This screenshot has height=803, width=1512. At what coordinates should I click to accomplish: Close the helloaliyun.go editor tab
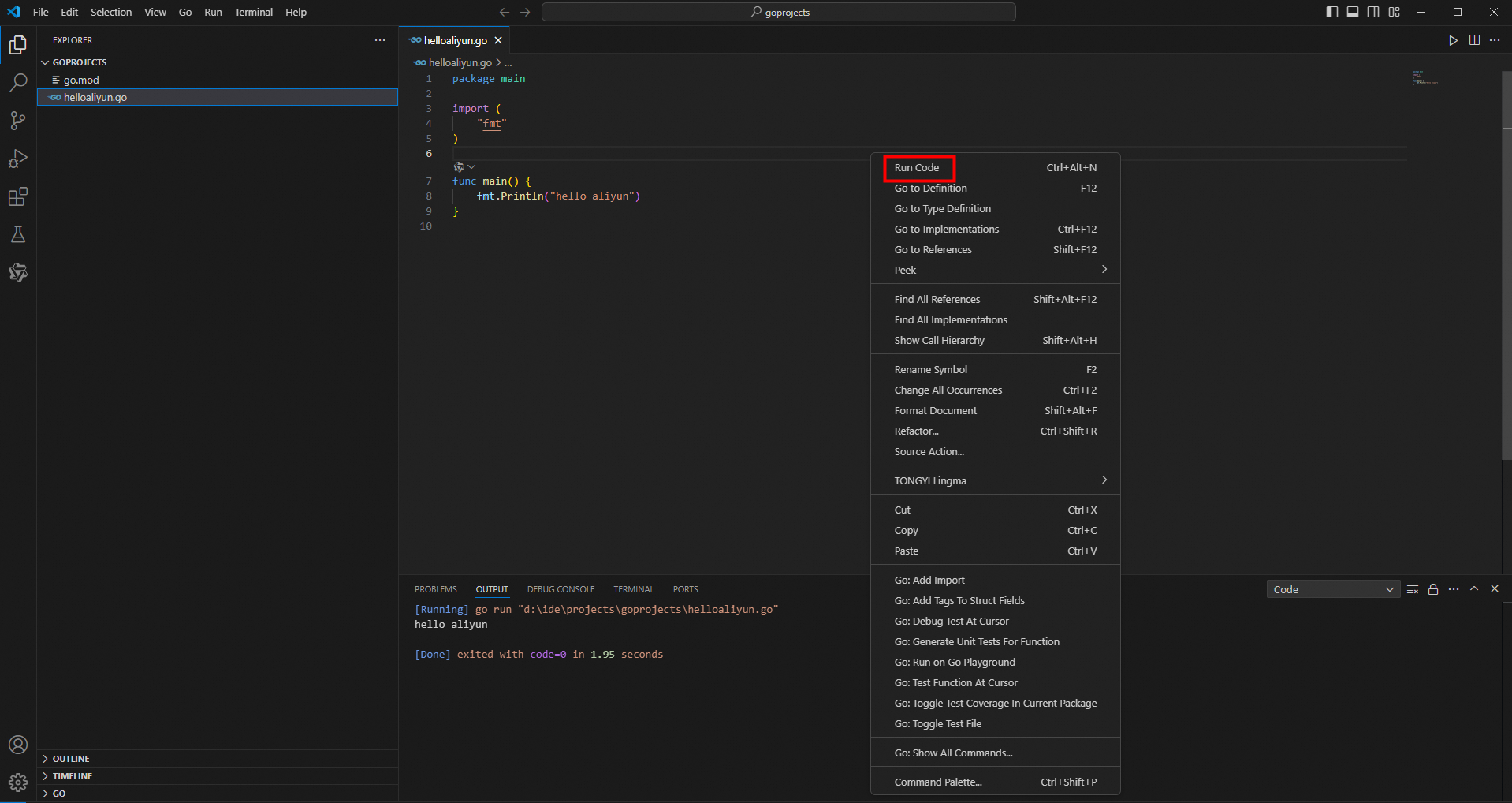pos(498,40)
